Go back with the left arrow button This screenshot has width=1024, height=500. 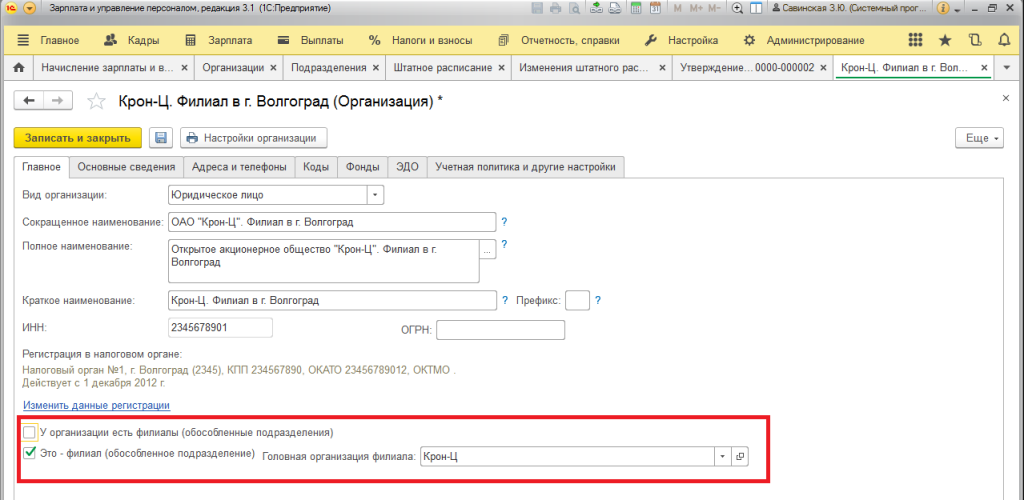click(29, 101)
